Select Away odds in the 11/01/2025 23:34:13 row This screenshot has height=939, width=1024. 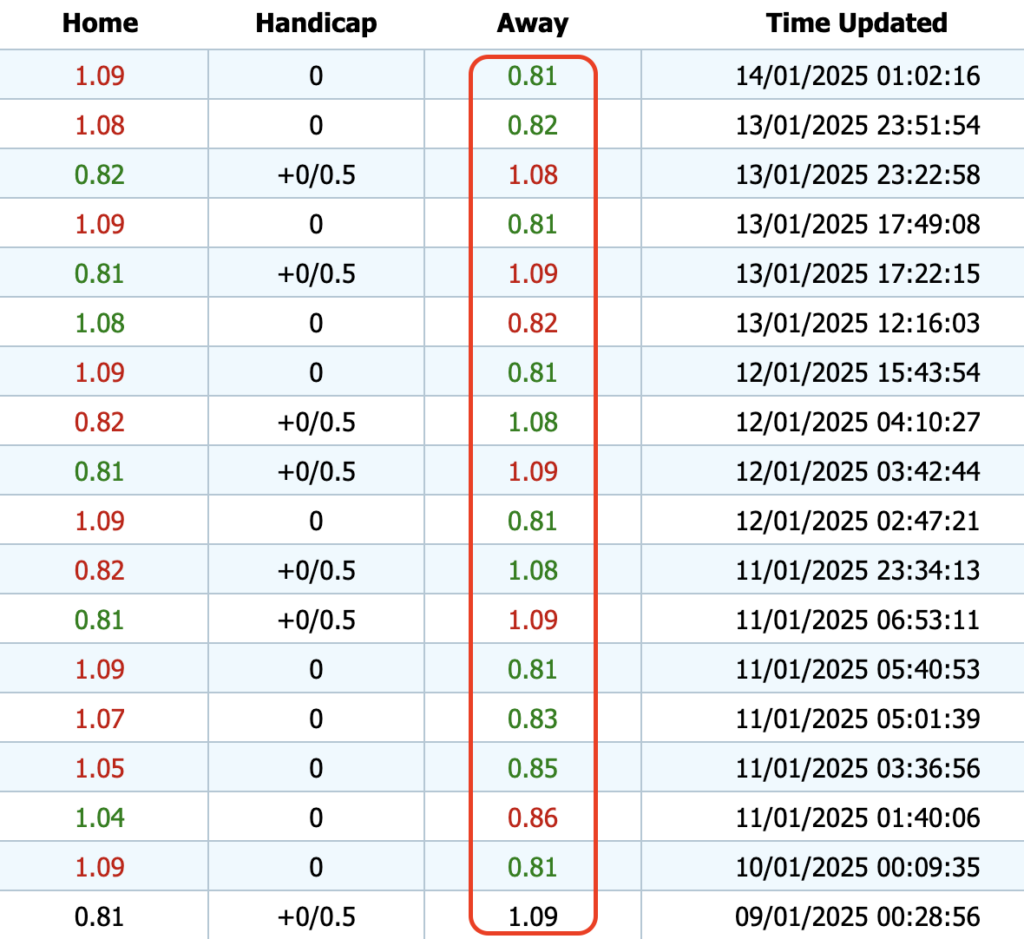(x=532, y=570)
